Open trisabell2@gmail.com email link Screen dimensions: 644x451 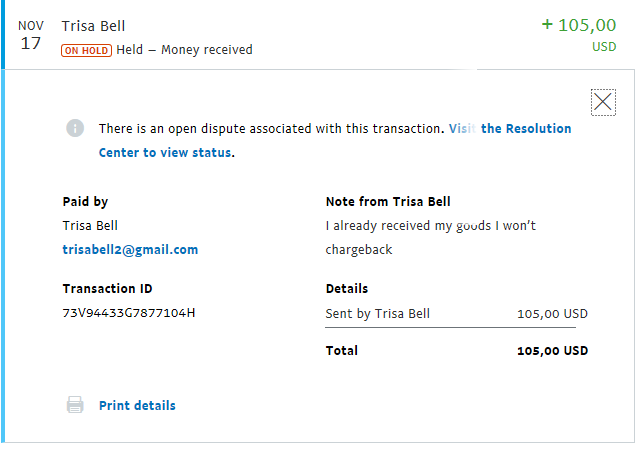(130, 249)
